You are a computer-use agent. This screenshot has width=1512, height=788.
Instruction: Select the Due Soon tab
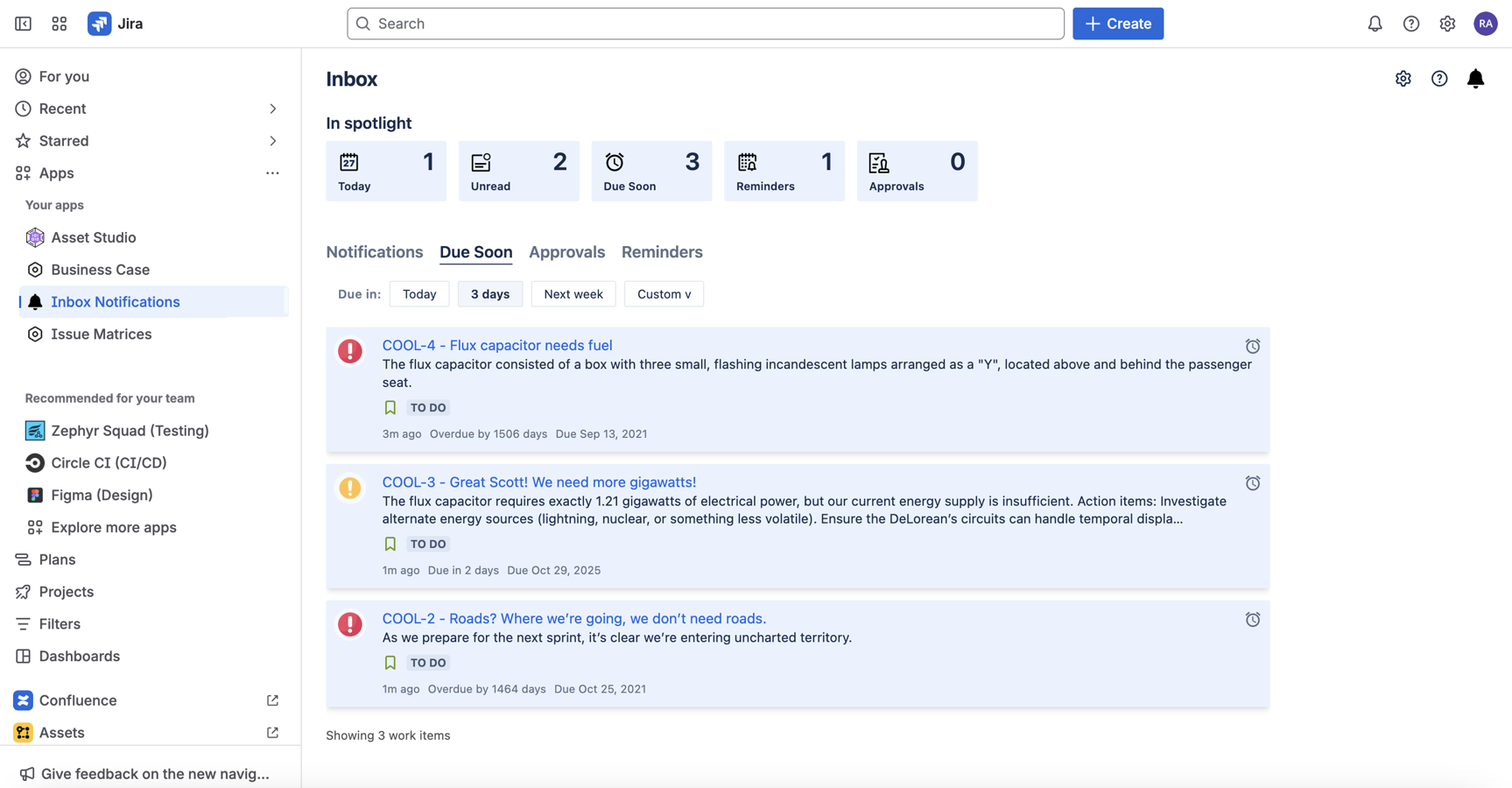tap(476, 252)
